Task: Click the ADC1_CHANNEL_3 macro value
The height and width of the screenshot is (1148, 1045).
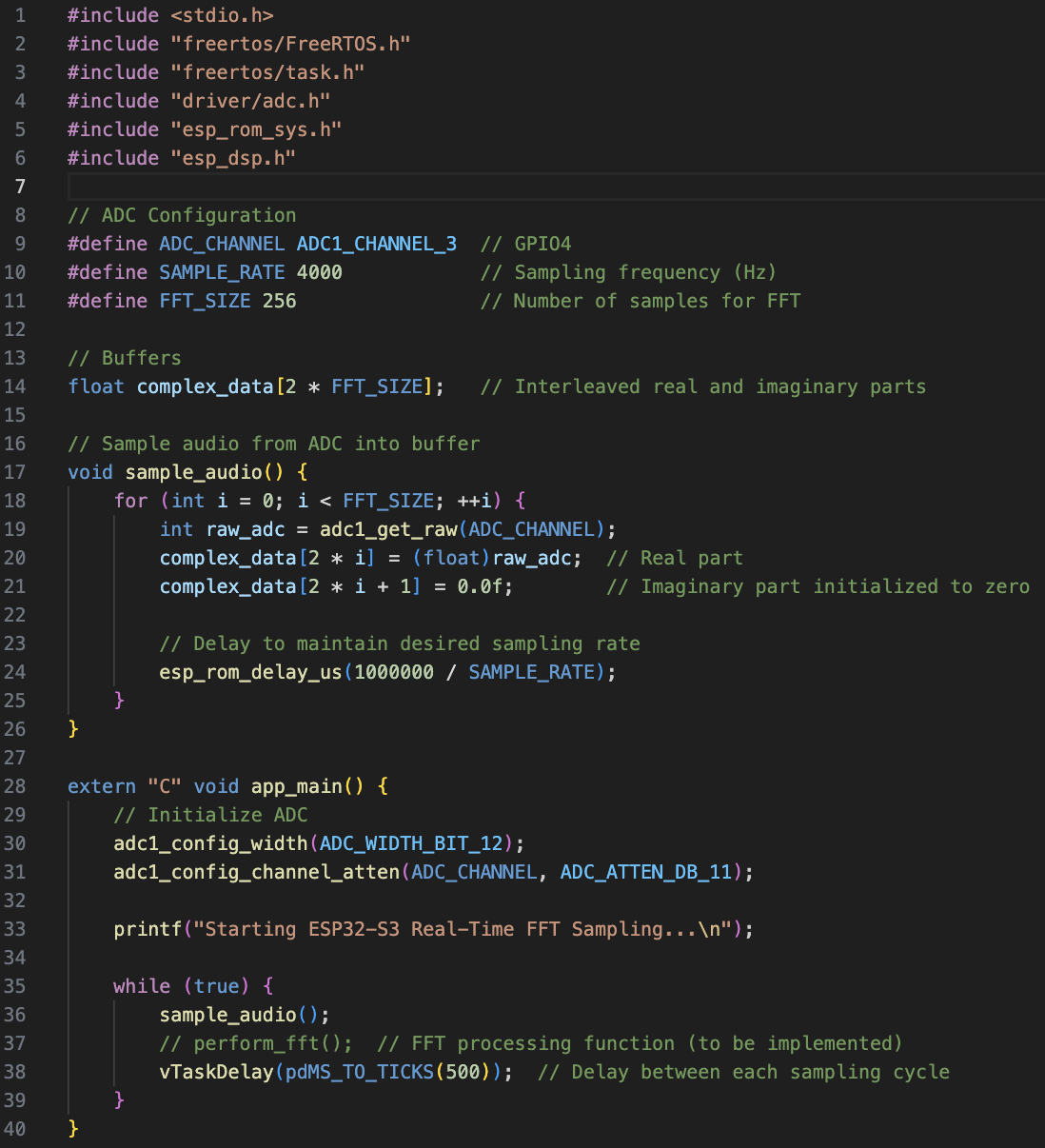Action: [376, 244]
